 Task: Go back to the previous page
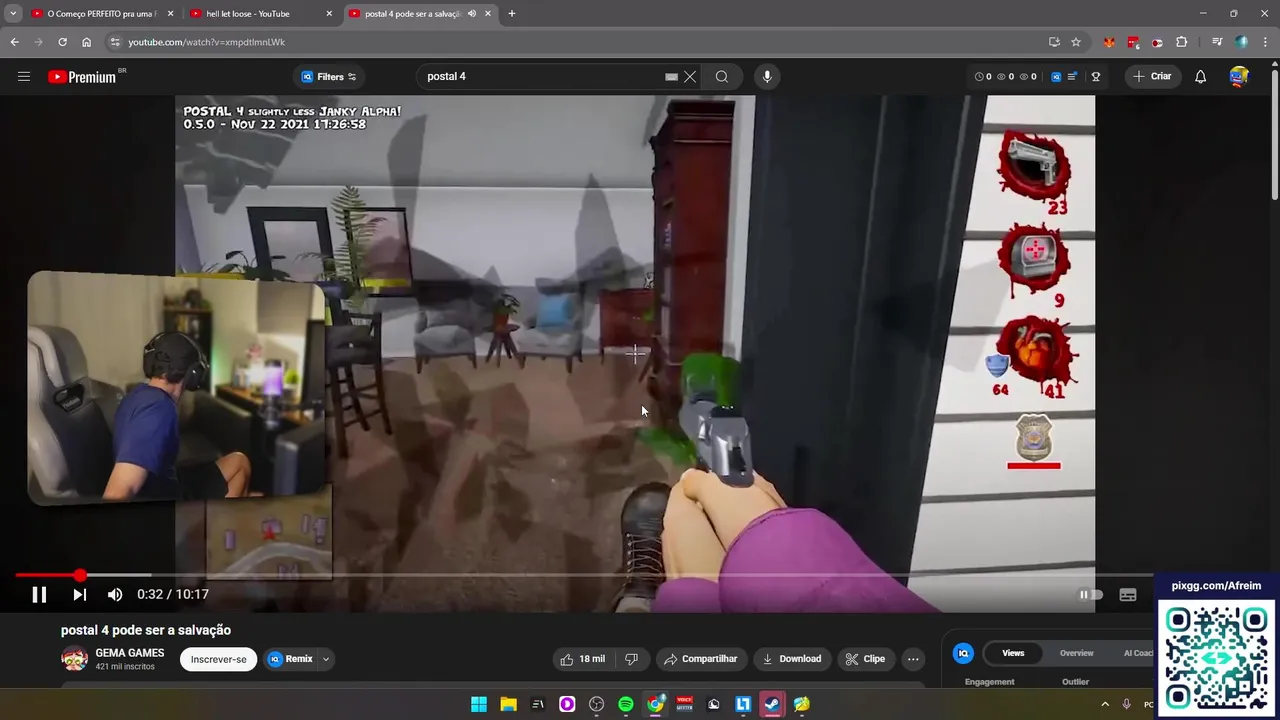pyautogui.click(x=14, y=42)
